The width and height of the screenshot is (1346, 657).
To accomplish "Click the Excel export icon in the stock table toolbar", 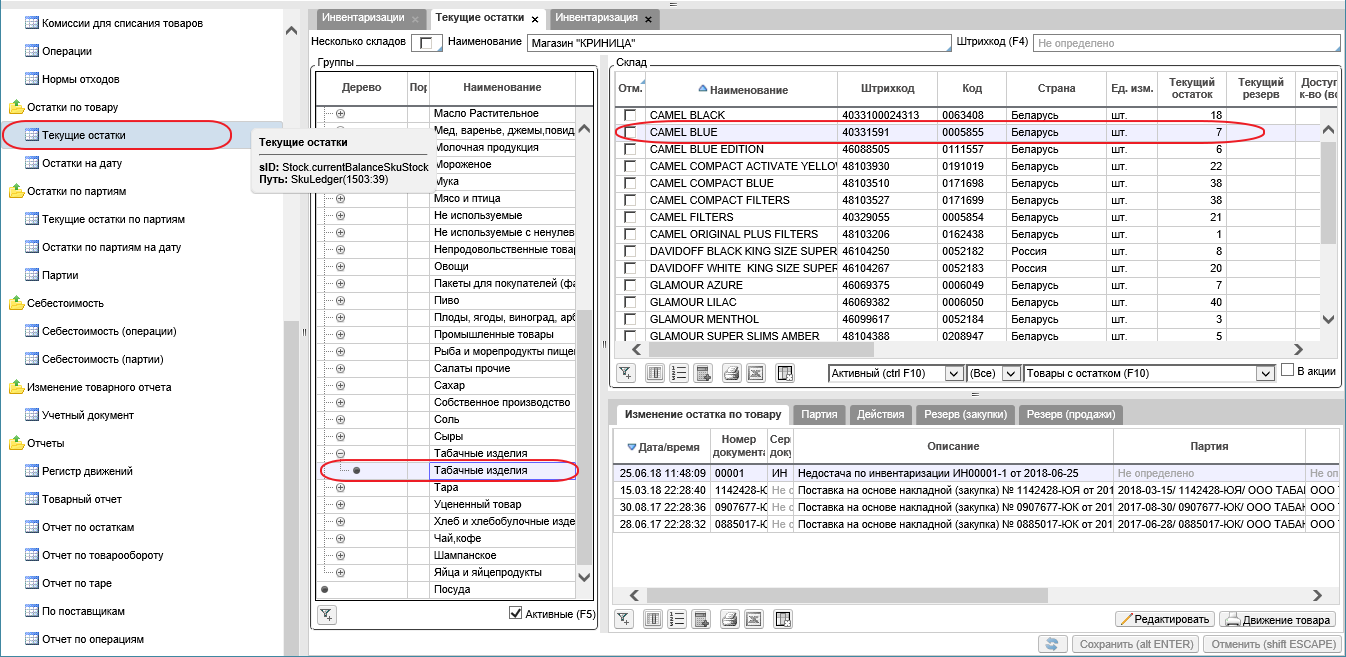I will coord(757,373).
